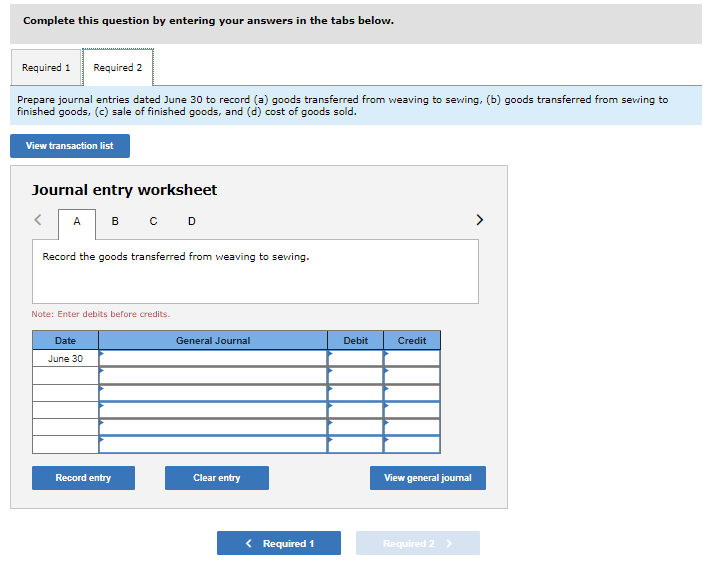Go back using bottom Required 1 button
This screenshot has width=709, height=579.
(x=279, y=543)
